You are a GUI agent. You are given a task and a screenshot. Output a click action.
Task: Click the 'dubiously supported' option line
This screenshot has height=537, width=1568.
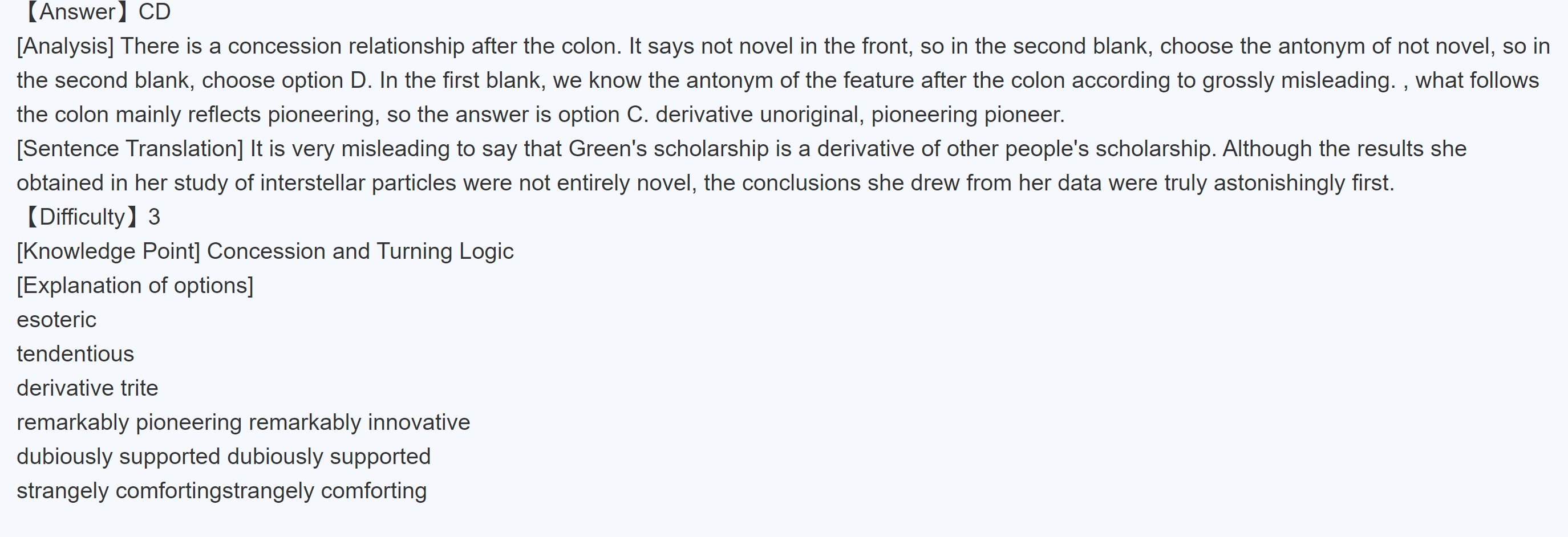pyautogui.click(x=224, y=457)
